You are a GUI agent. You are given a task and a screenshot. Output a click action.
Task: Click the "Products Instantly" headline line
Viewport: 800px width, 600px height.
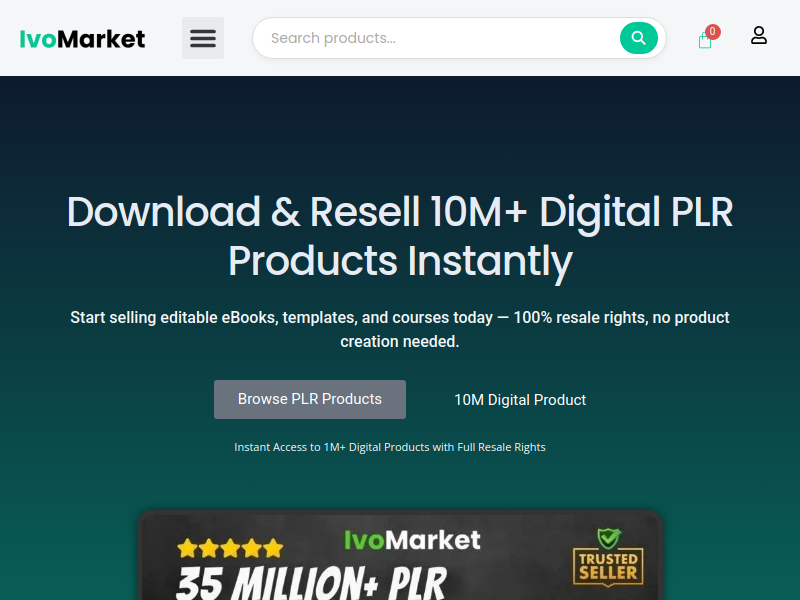coord(401,261)
